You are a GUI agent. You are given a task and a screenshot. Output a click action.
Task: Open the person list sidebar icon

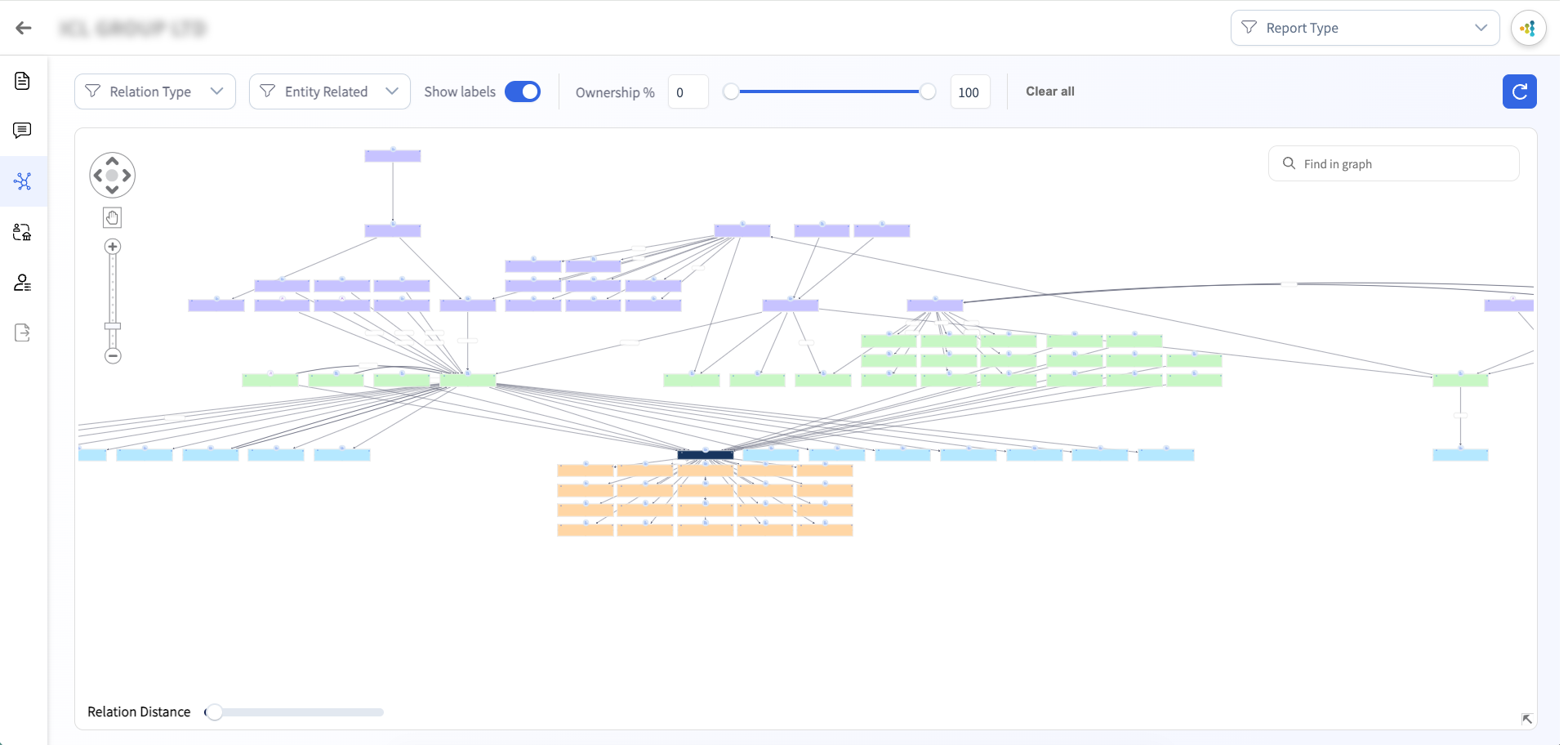(23, 283)
